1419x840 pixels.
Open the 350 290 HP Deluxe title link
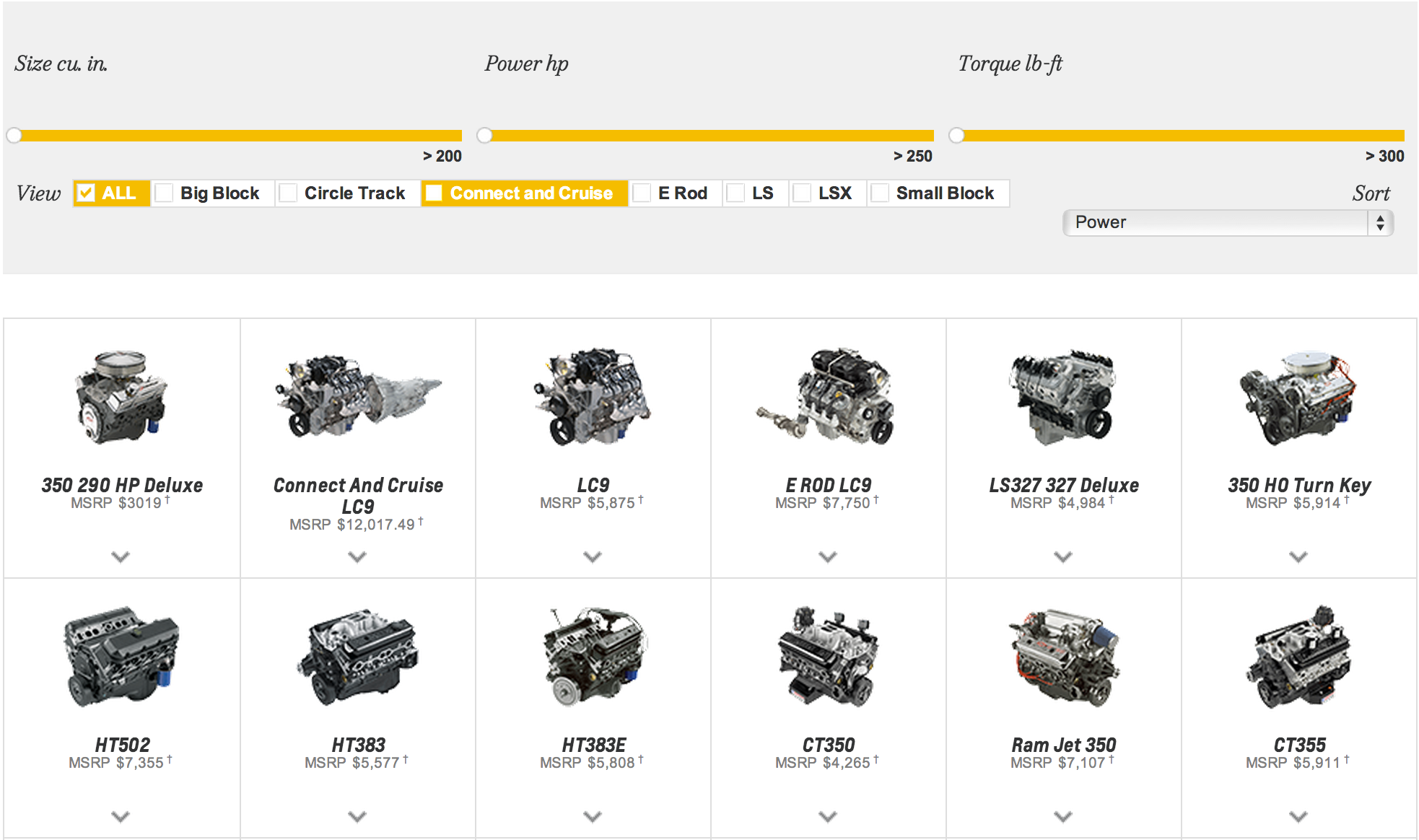pyautogui.click(x=122, y=485)
